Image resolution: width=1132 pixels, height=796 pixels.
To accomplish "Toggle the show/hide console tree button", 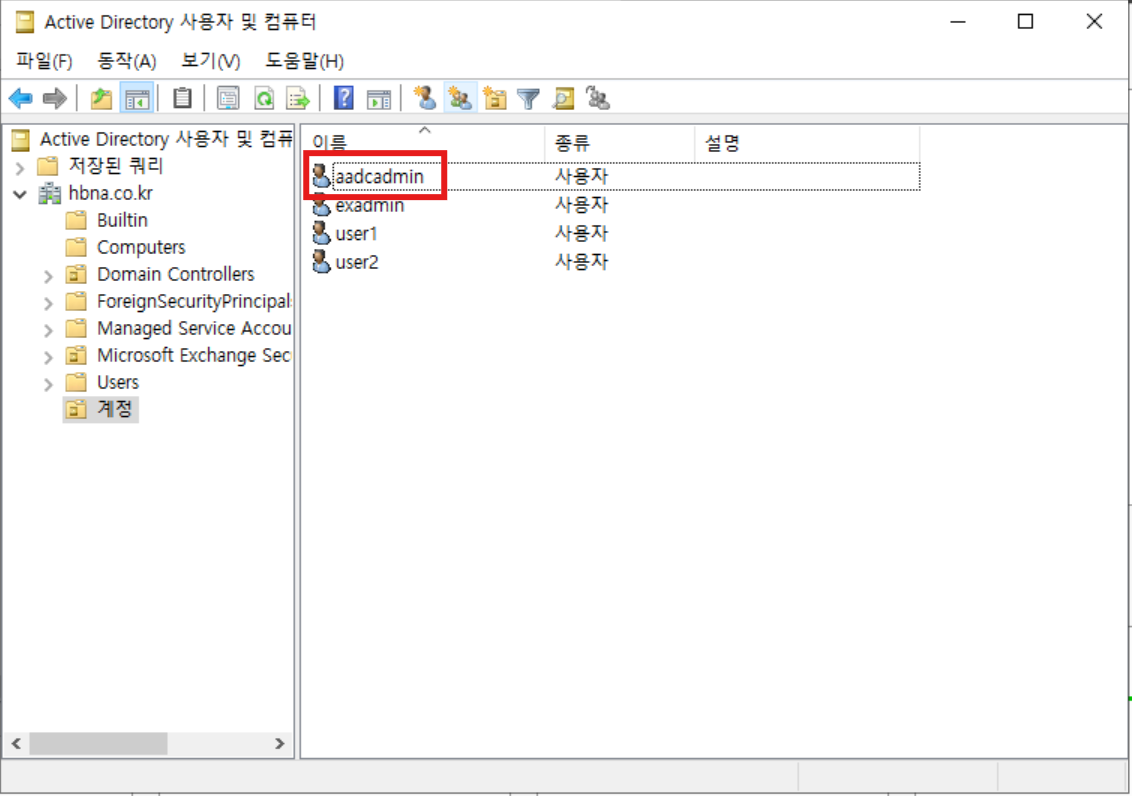I will pos(136,98).
